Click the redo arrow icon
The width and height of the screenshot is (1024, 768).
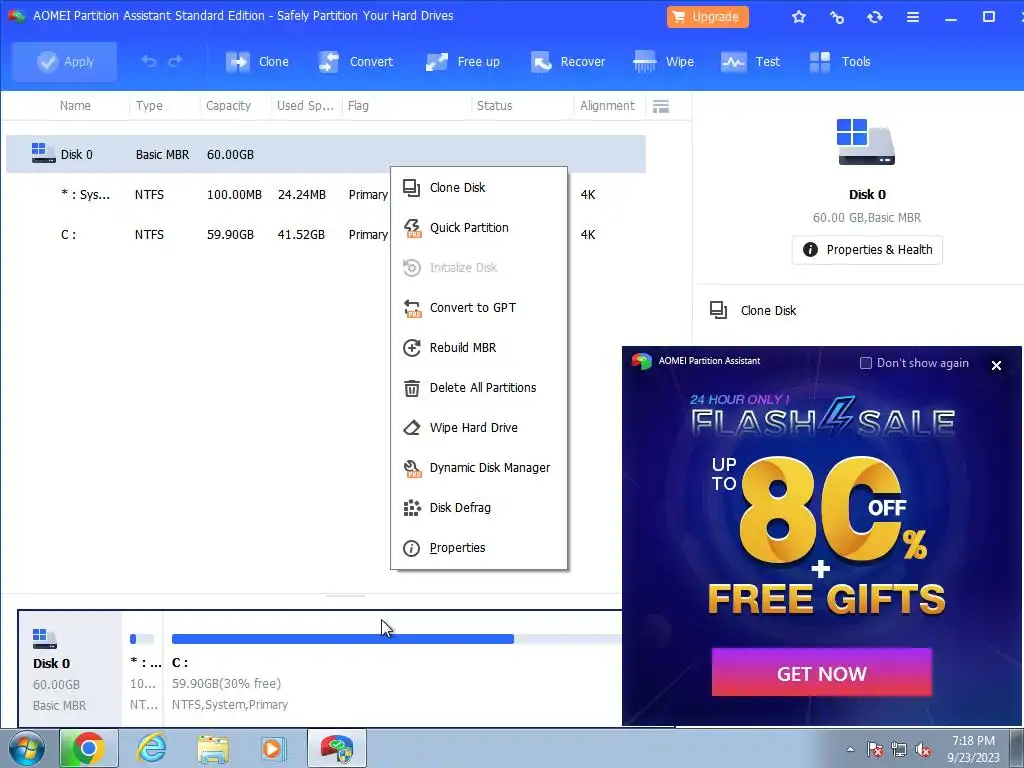pyautogui.click(x=175, y=61)
